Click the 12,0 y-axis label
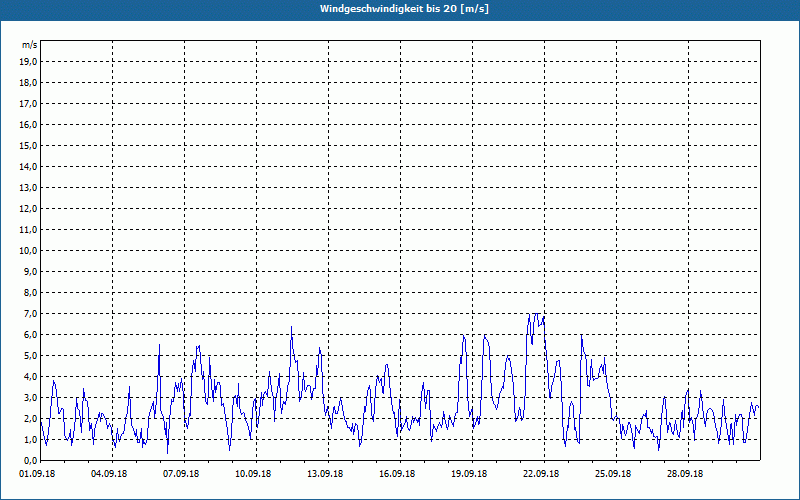Screen dimensions: 800x500 click(29, 208)
